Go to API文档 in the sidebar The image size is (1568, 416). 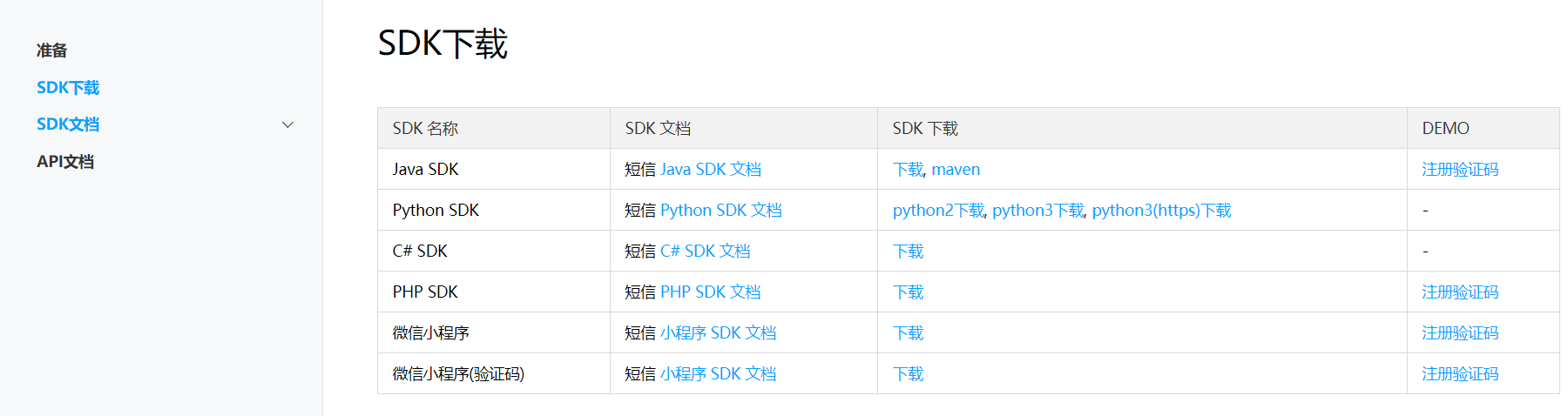tap(65, 162)
